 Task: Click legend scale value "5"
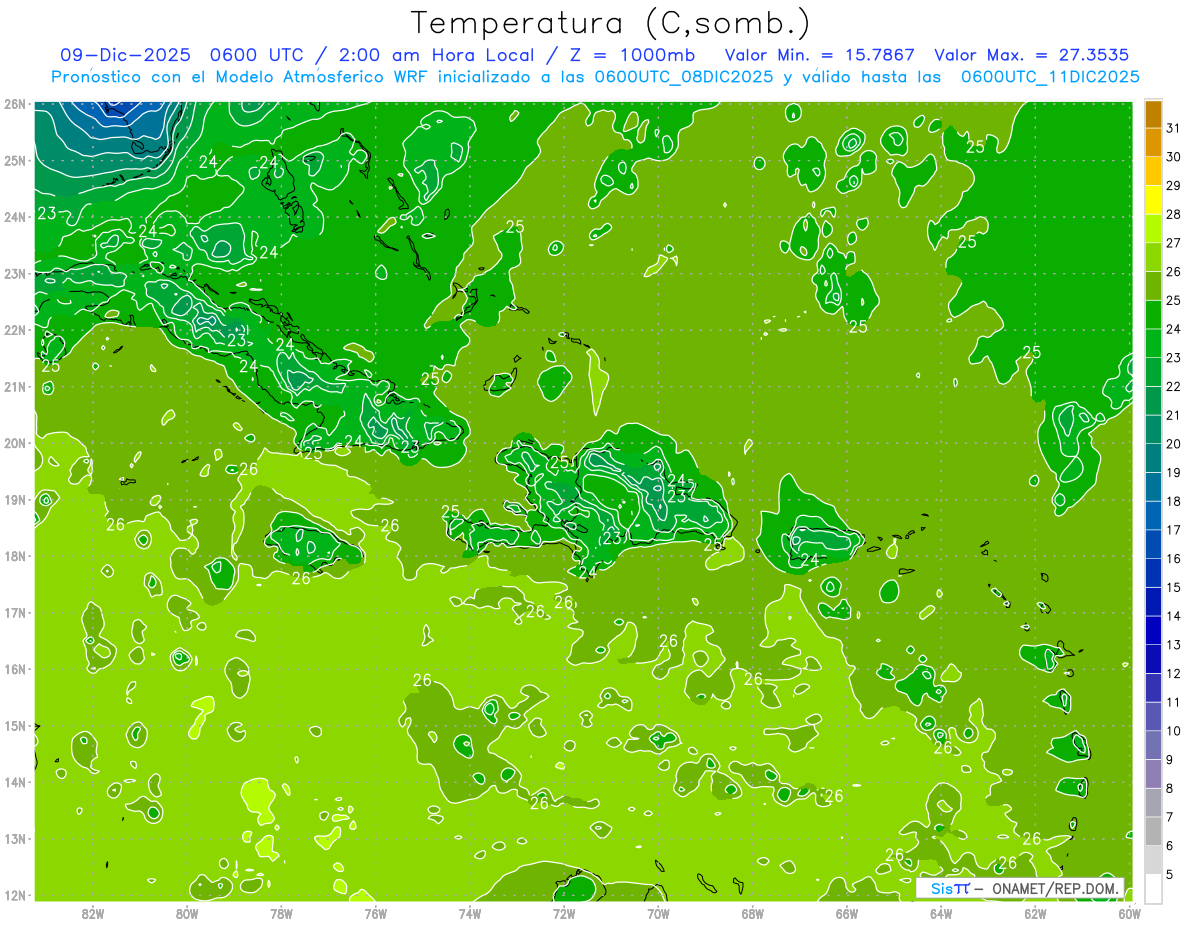(x=1169, y=874)
